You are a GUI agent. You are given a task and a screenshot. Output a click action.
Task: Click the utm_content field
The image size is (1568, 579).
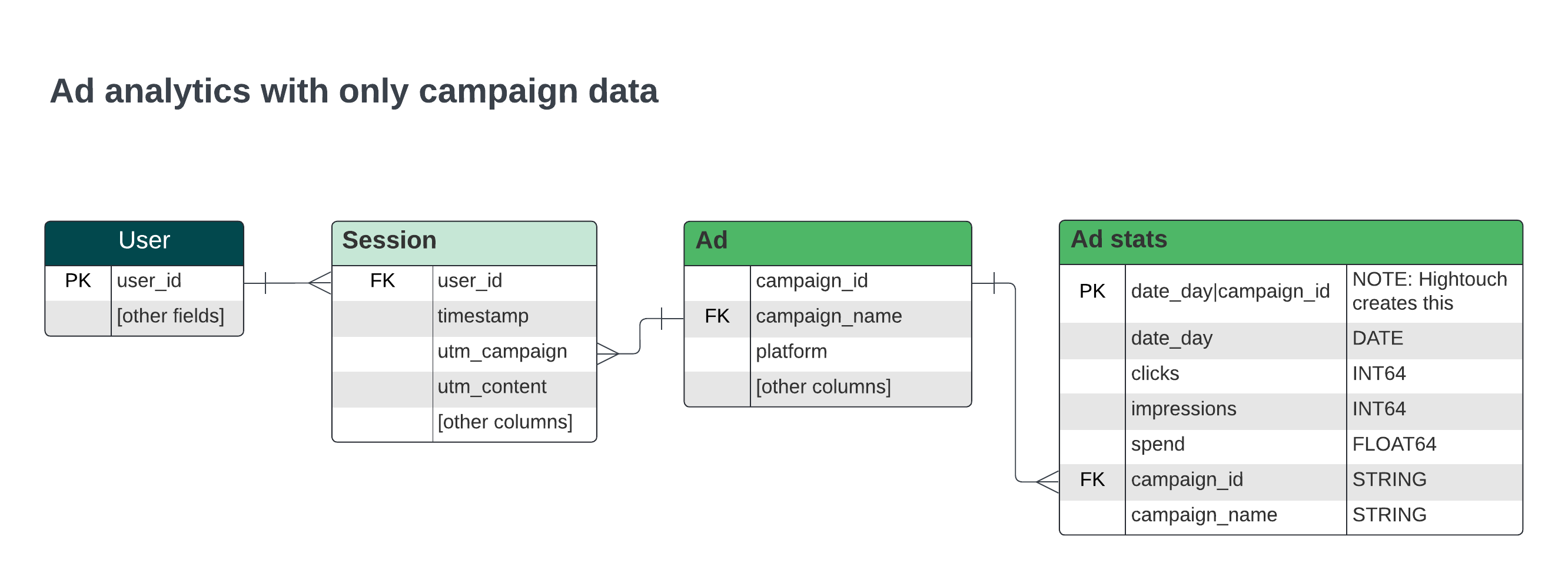[492, 387]
